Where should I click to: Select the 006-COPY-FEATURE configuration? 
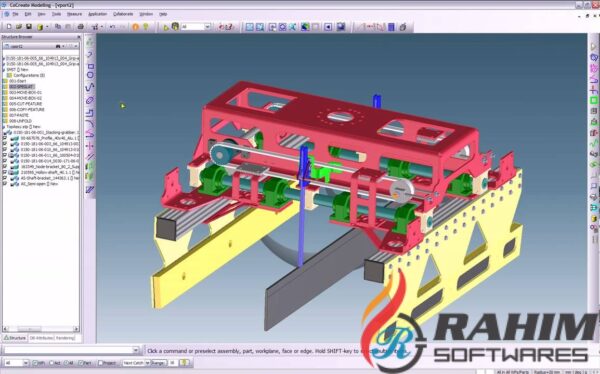tap(27, 109)
